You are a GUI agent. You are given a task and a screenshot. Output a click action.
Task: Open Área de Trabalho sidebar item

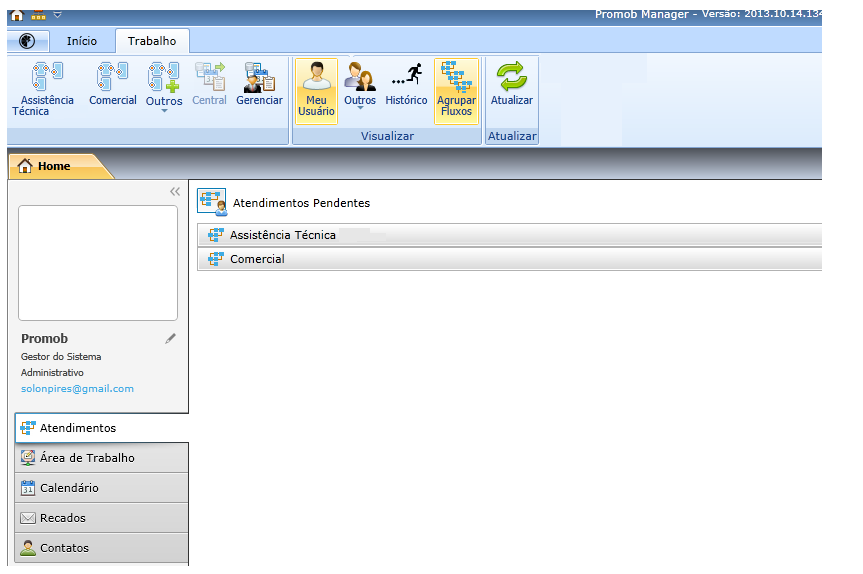pyautogui.click(x=102, y=458)
